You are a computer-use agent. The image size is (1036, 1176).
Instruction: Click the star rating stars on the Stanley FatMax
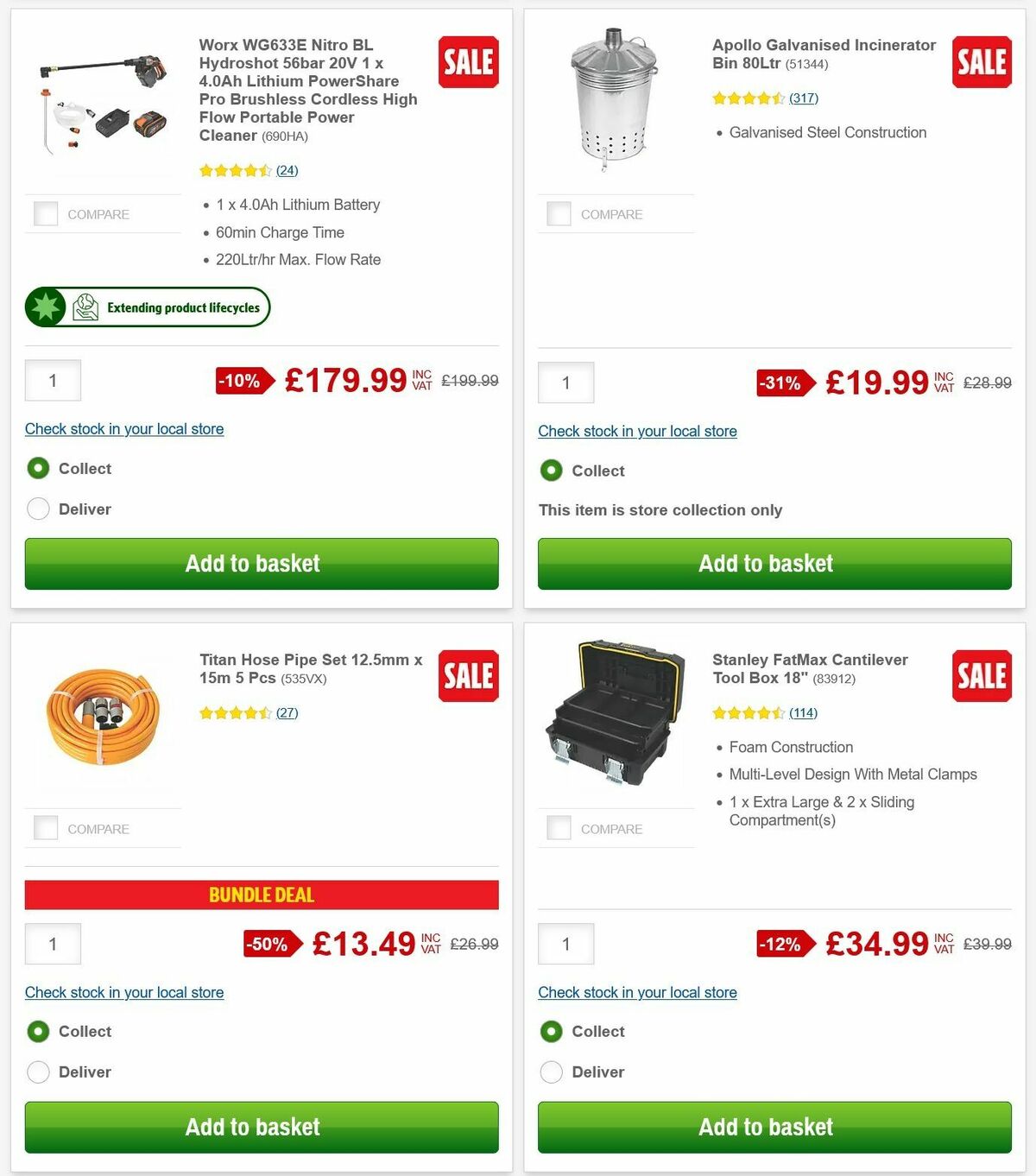tap(748, 712)
